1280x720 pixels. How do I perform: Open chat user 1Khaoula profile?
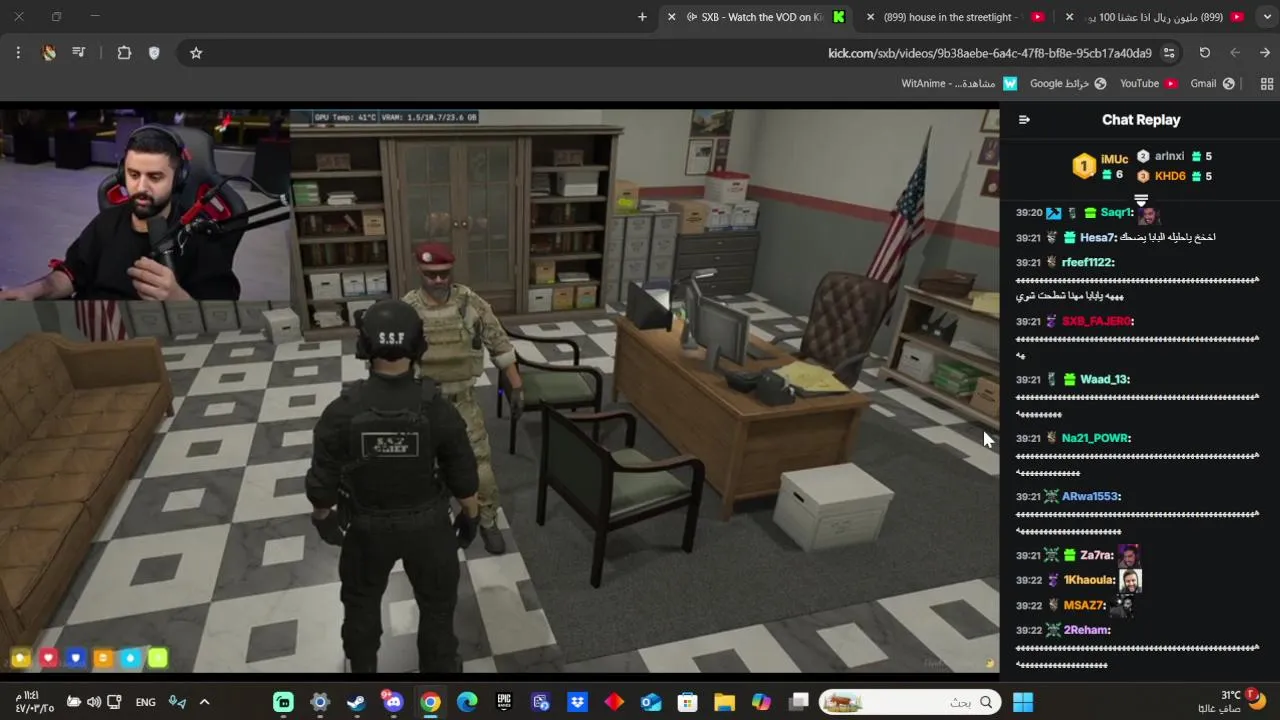1088,580
